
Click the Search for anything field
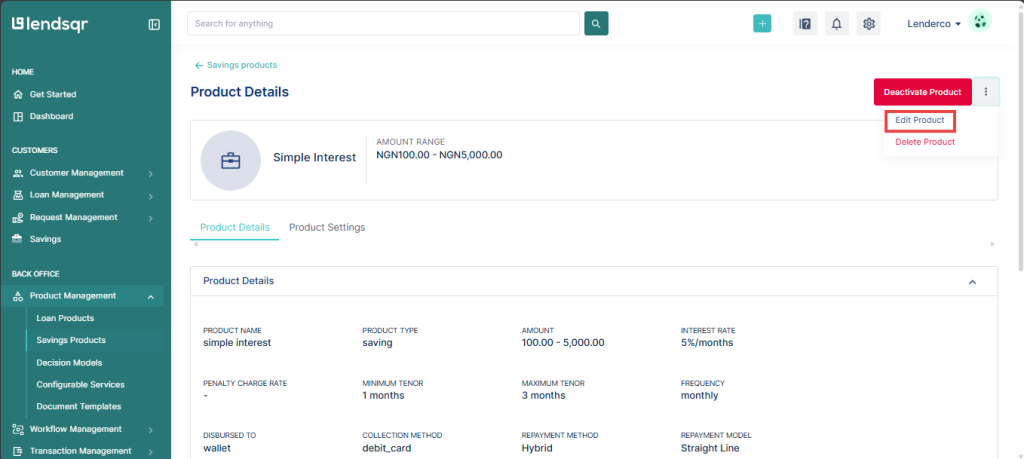[x=383, y=23]
